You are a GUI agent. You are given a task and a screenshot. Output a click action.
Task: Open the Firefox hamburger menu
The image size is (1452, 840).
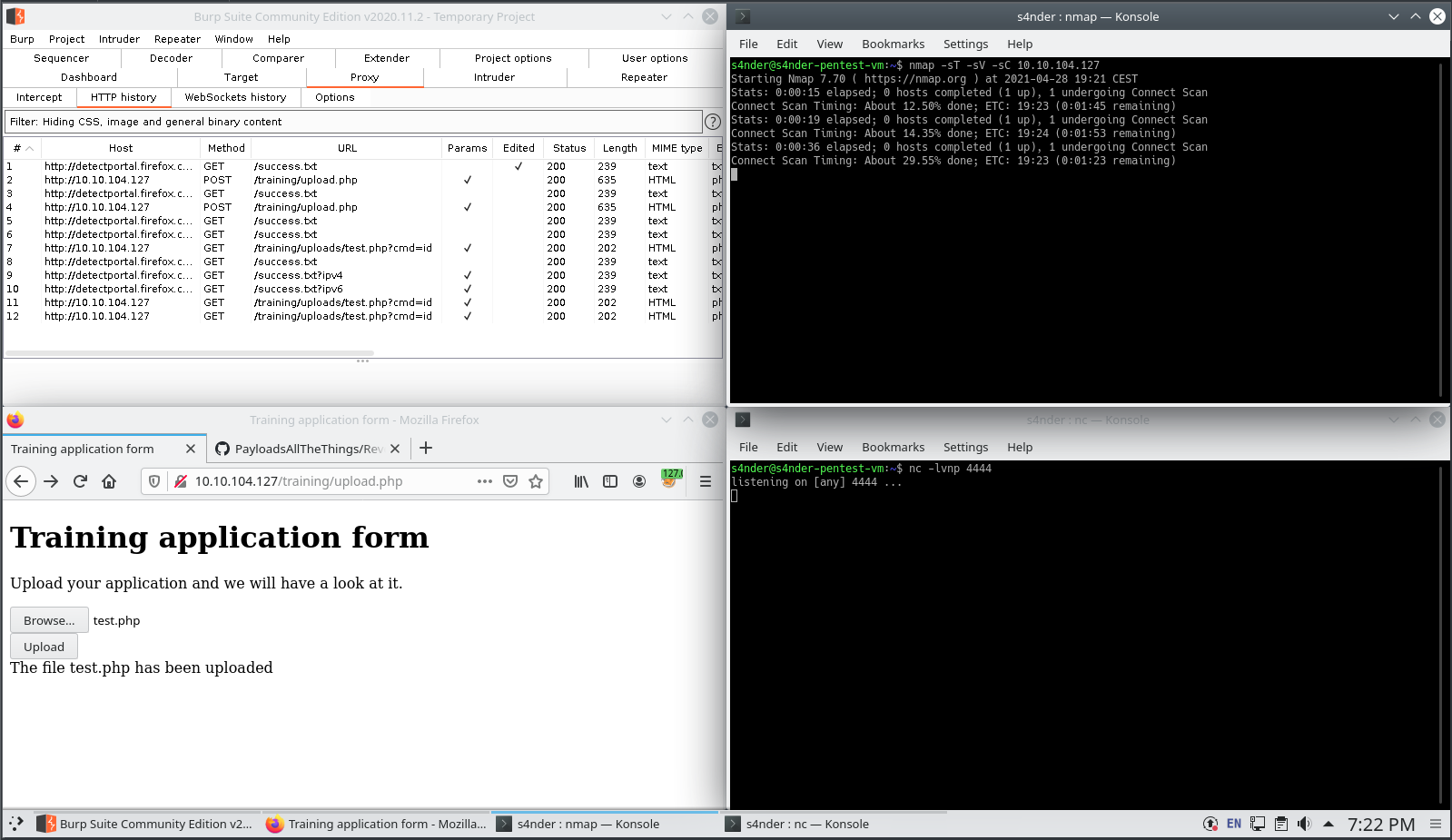coord(705,481)
